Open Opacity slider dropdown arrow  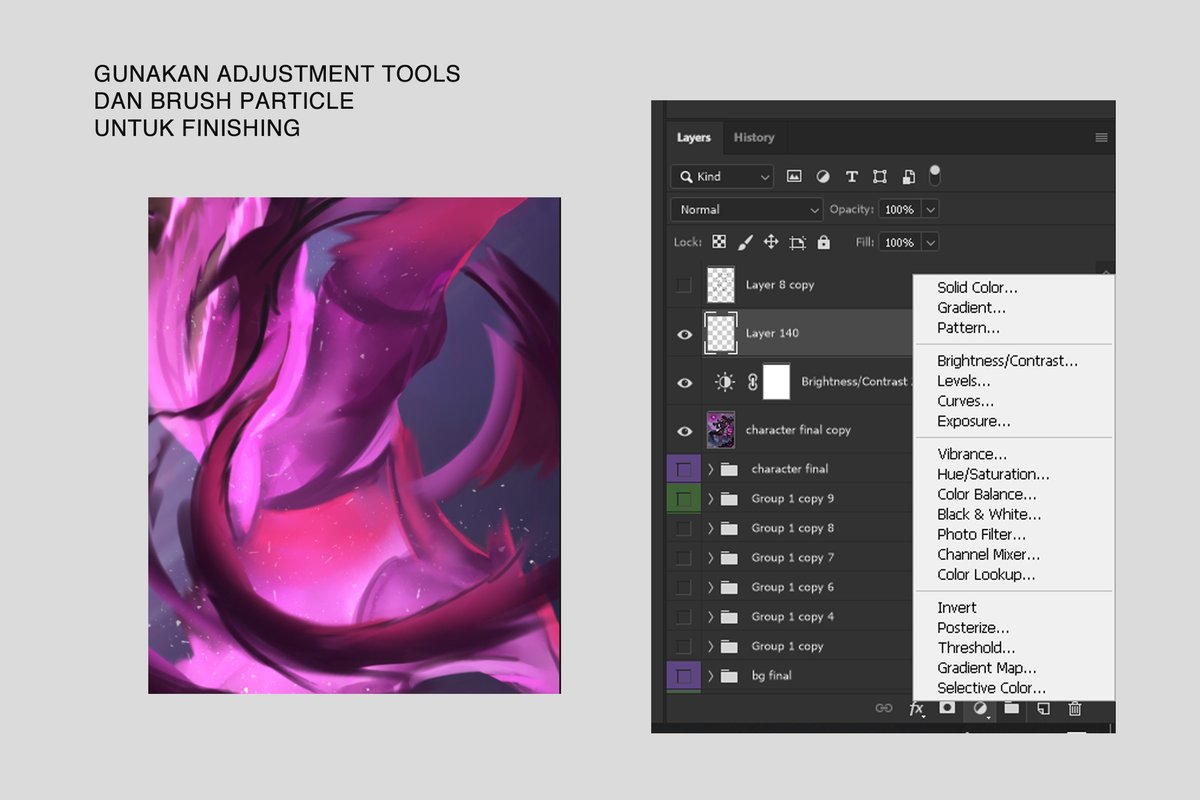[x=931, y=210]
